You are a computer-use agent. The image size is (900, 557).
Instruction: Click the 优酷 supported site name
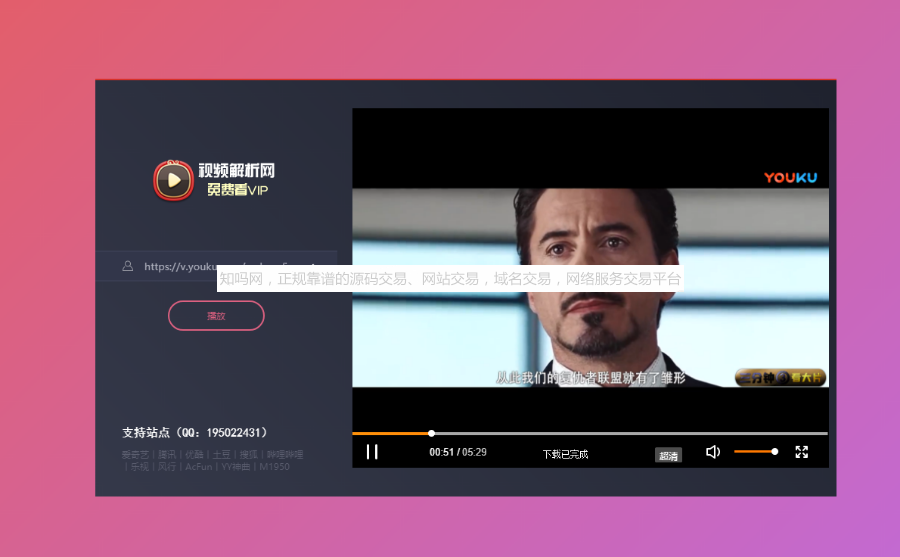[x=194, y=455]
